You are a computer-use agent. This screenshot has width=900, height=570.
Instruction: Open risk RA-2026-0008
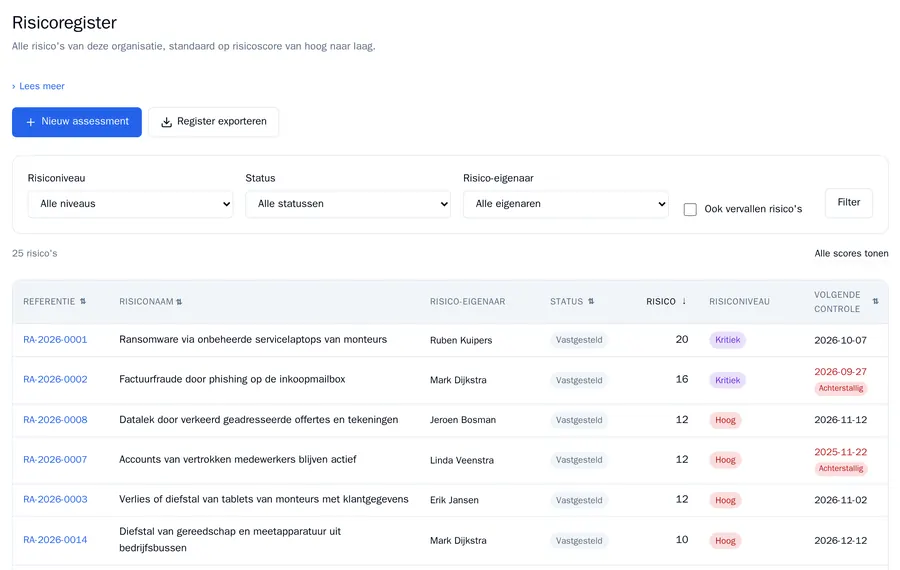point(55,420)
